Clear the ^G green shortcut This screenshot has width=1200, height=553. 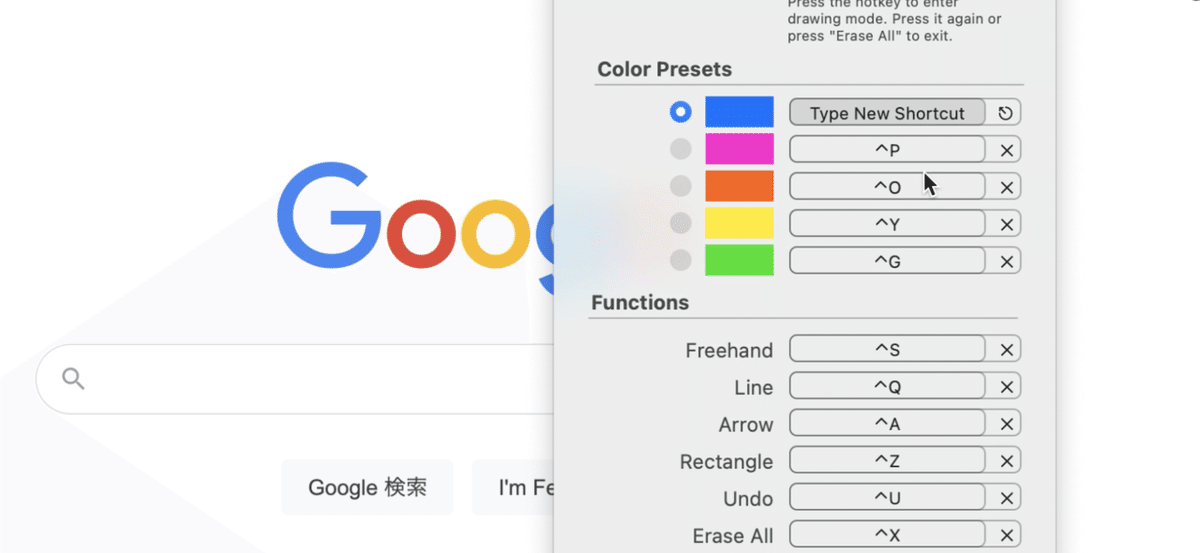1006,261
